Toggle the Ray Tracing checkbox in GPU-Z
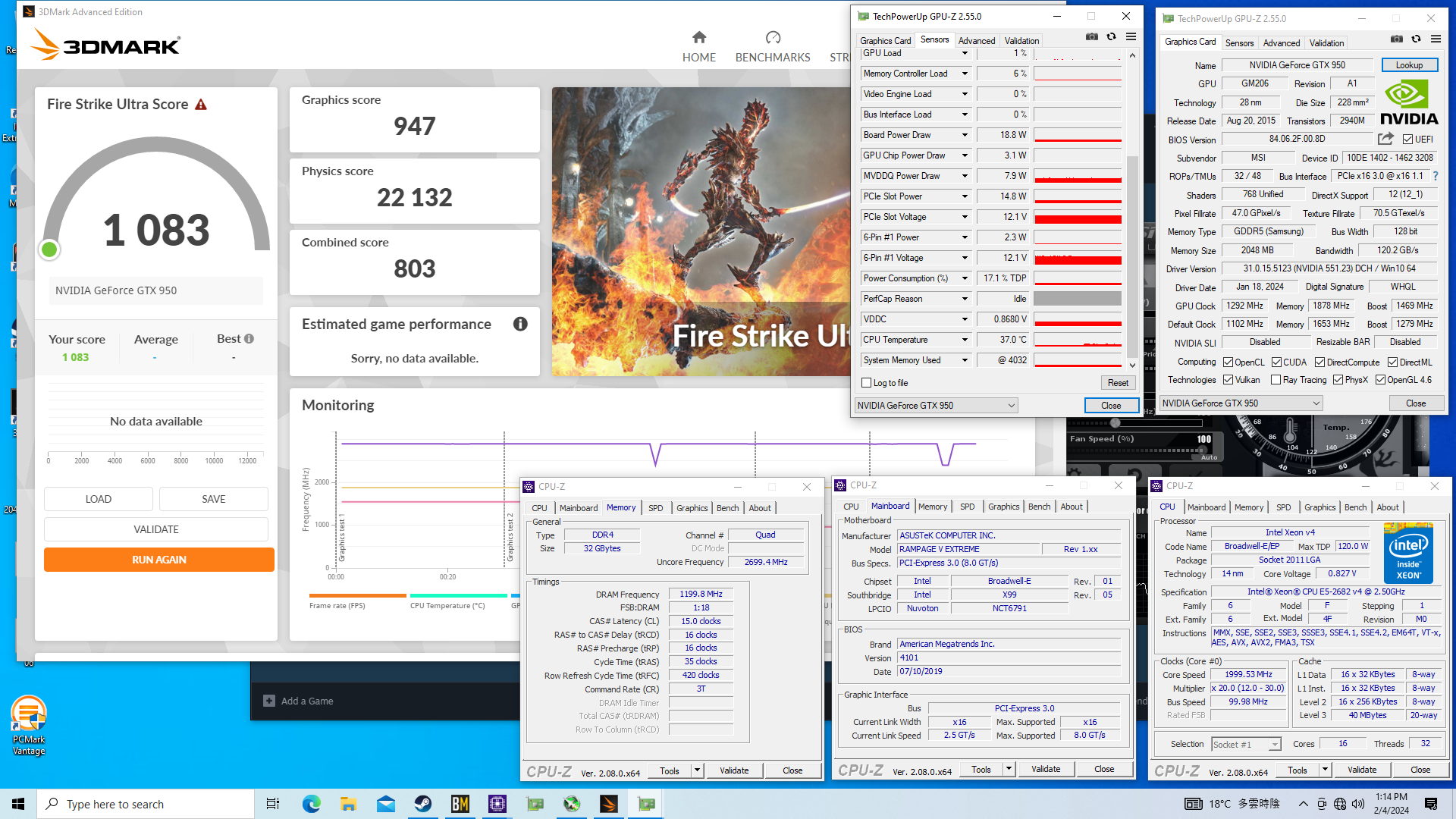 point(1276,380)
